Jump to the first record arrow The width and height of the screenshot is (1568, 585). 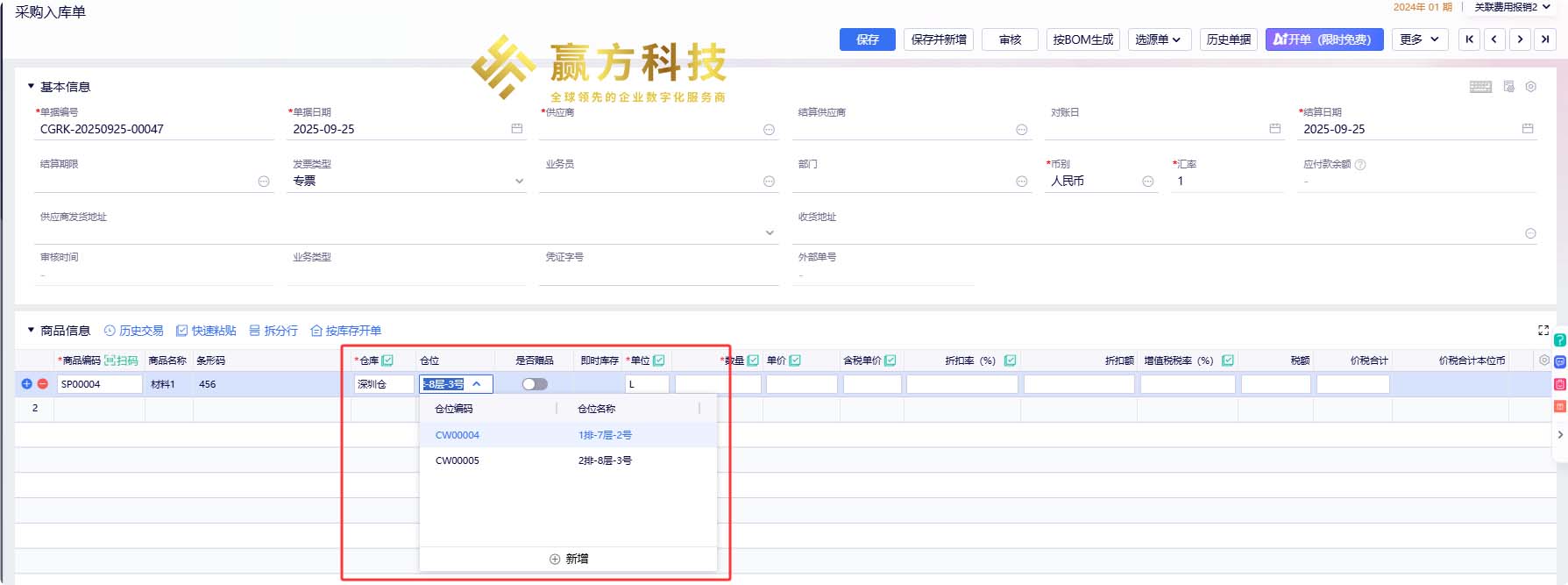(x=1470, y=39)
